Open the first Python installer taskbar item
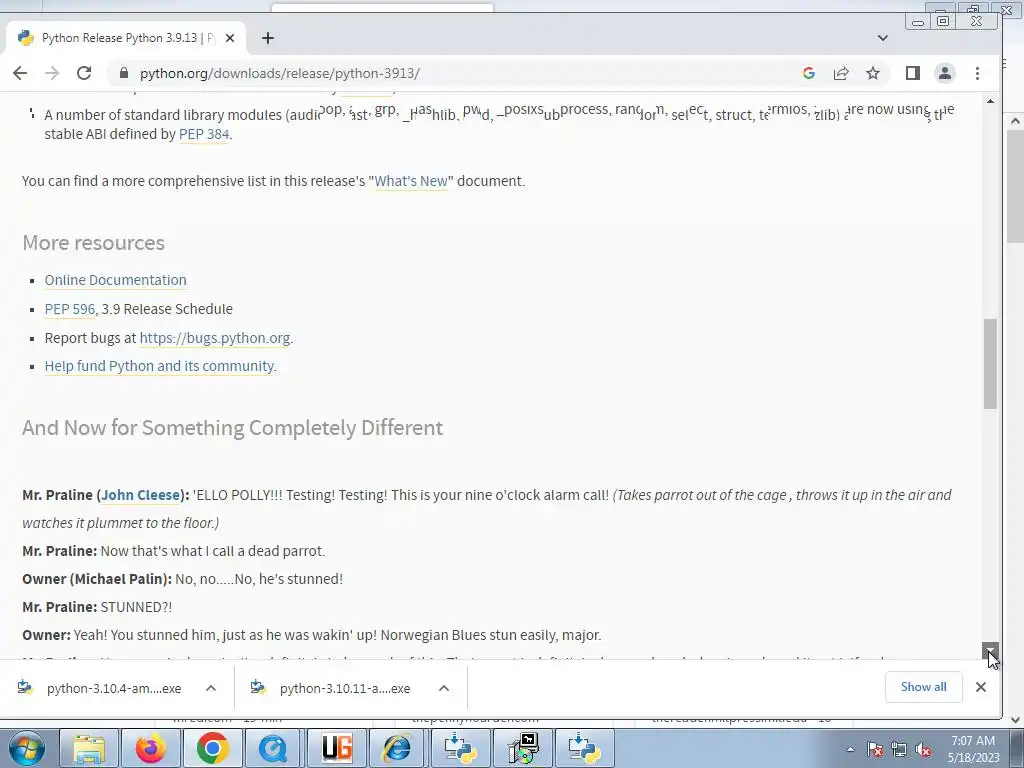Screen dimensions: 1024x768 460,748
